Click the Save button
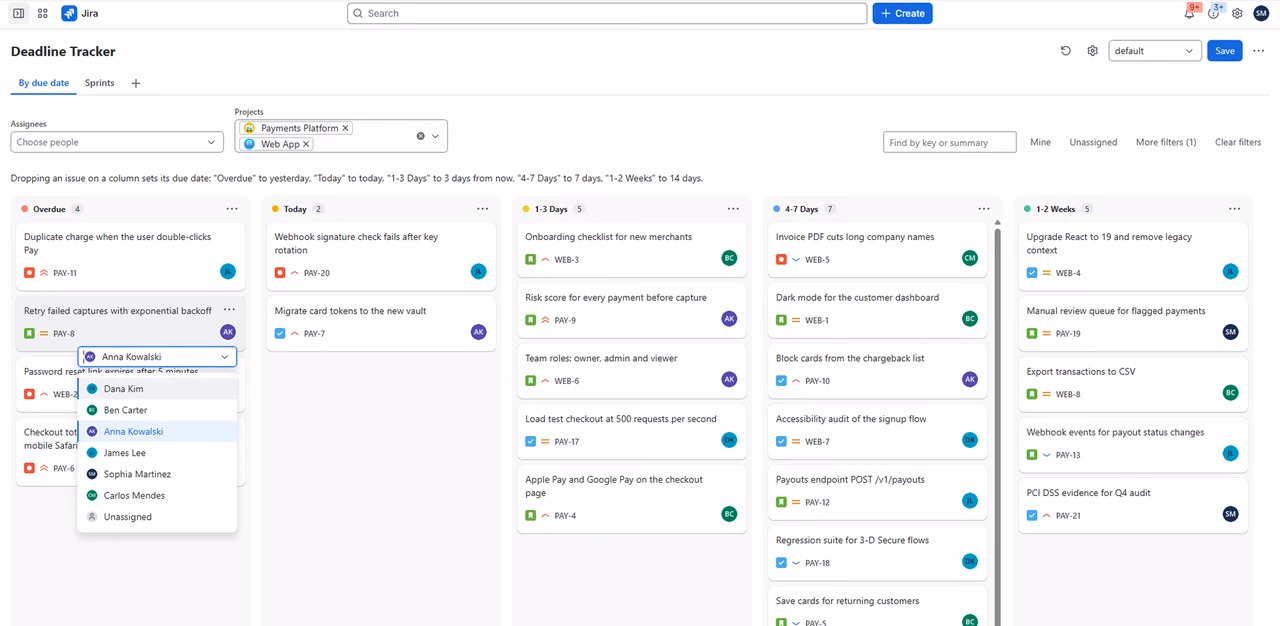The width and height of the screenshot is (1280, 626). pos(1225,51)
